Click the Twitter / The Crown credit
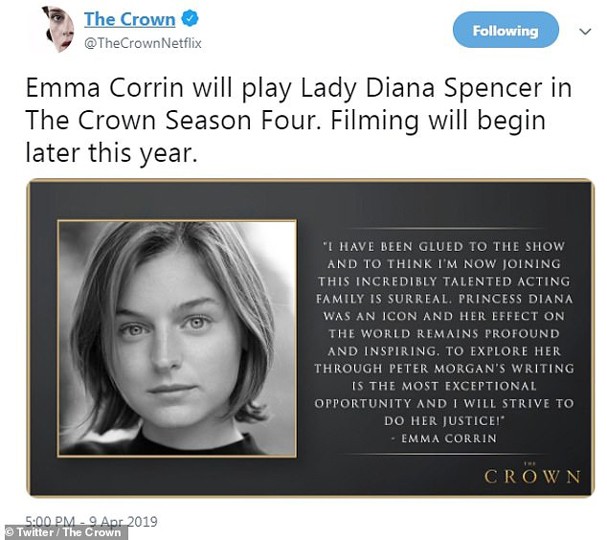 (64, 532)
